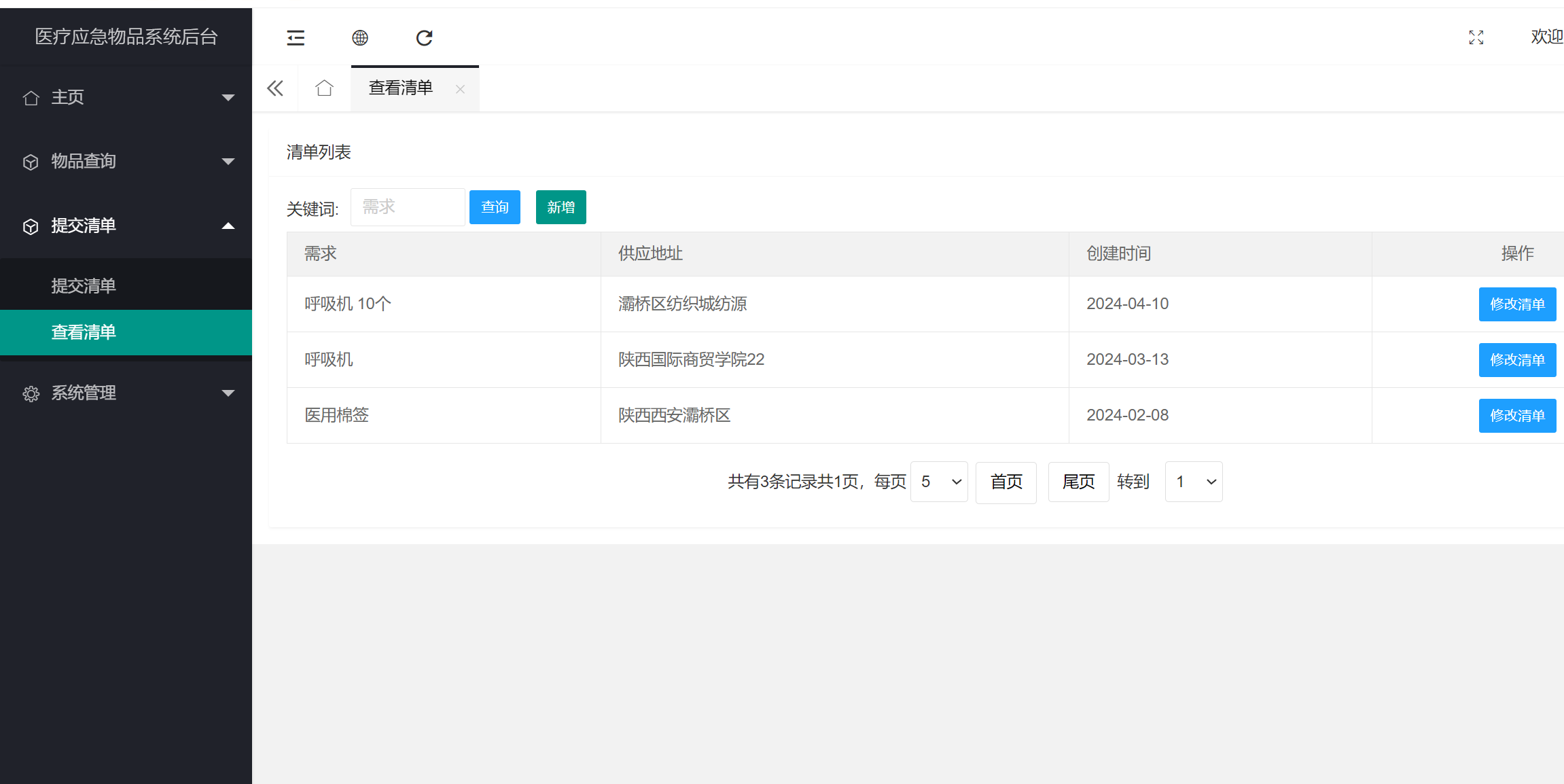Click the 新增 add button
The width and height of the screenshot is (1564, 784).
[561, 207]
